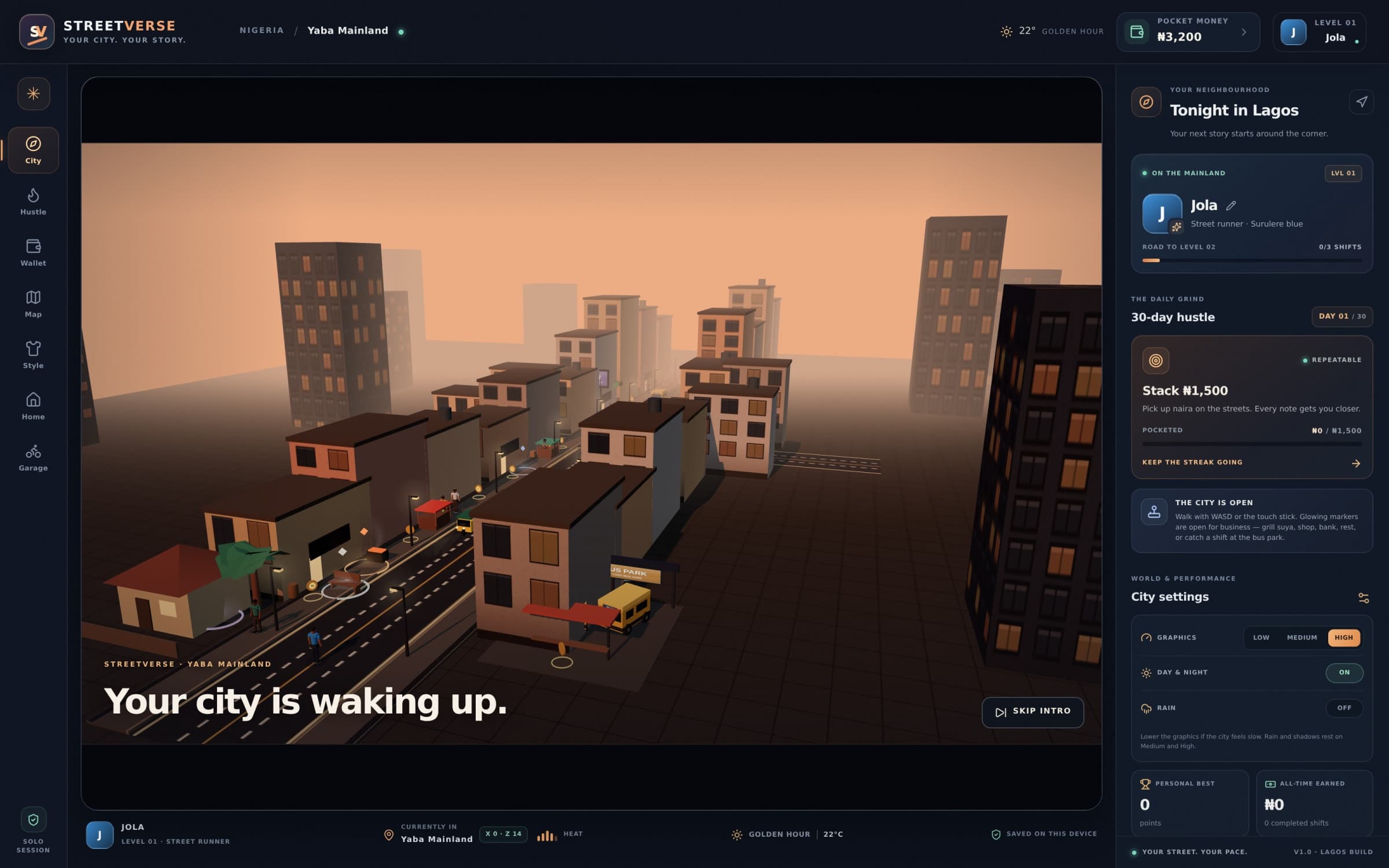Click the All-Time Earned cash icon
This screenshot has height=868, width=1389.
coord(1270,784)
